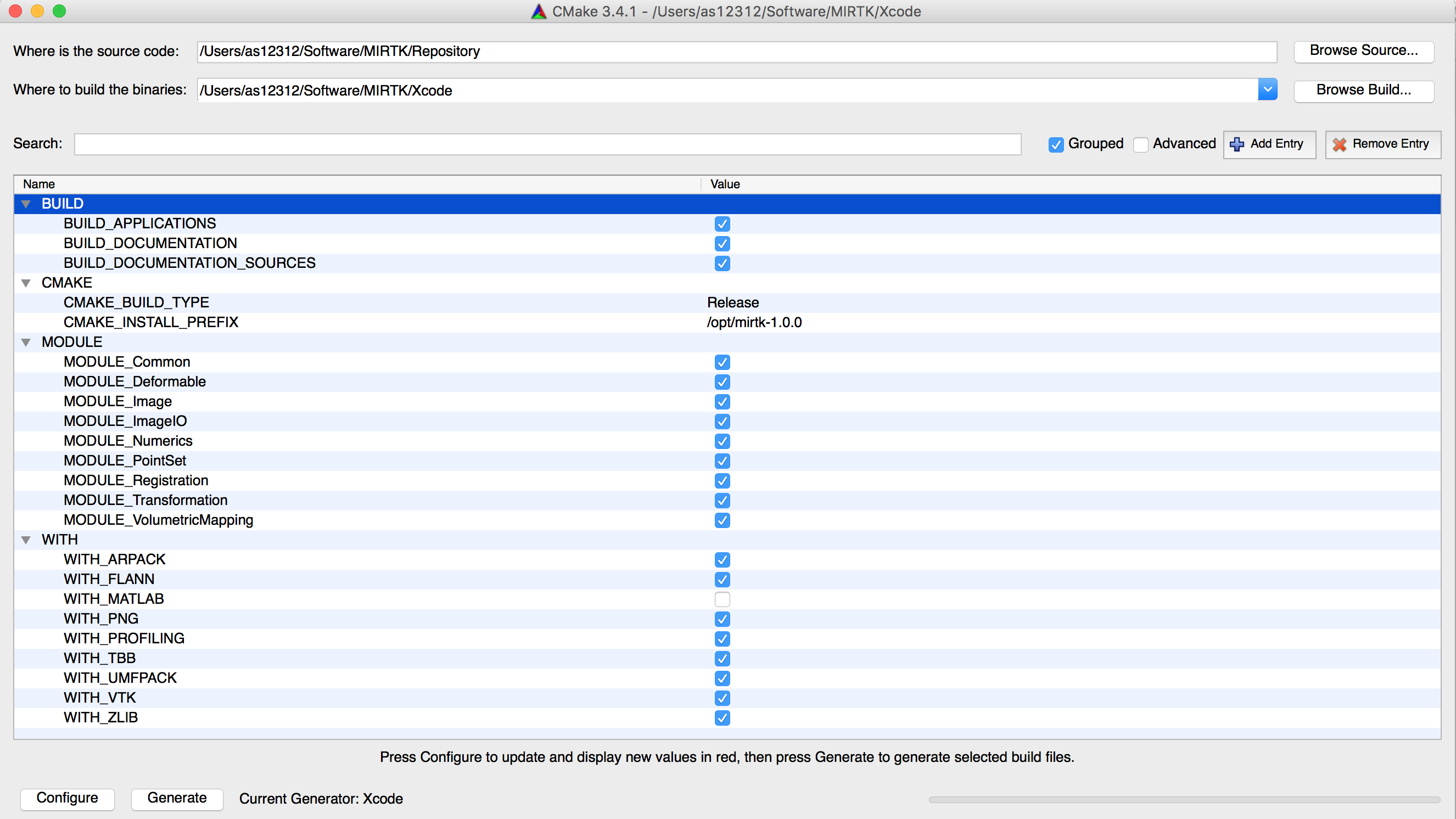1456x819 pixels.
Task: Click the Value column header
Action: tap(726, 183)
